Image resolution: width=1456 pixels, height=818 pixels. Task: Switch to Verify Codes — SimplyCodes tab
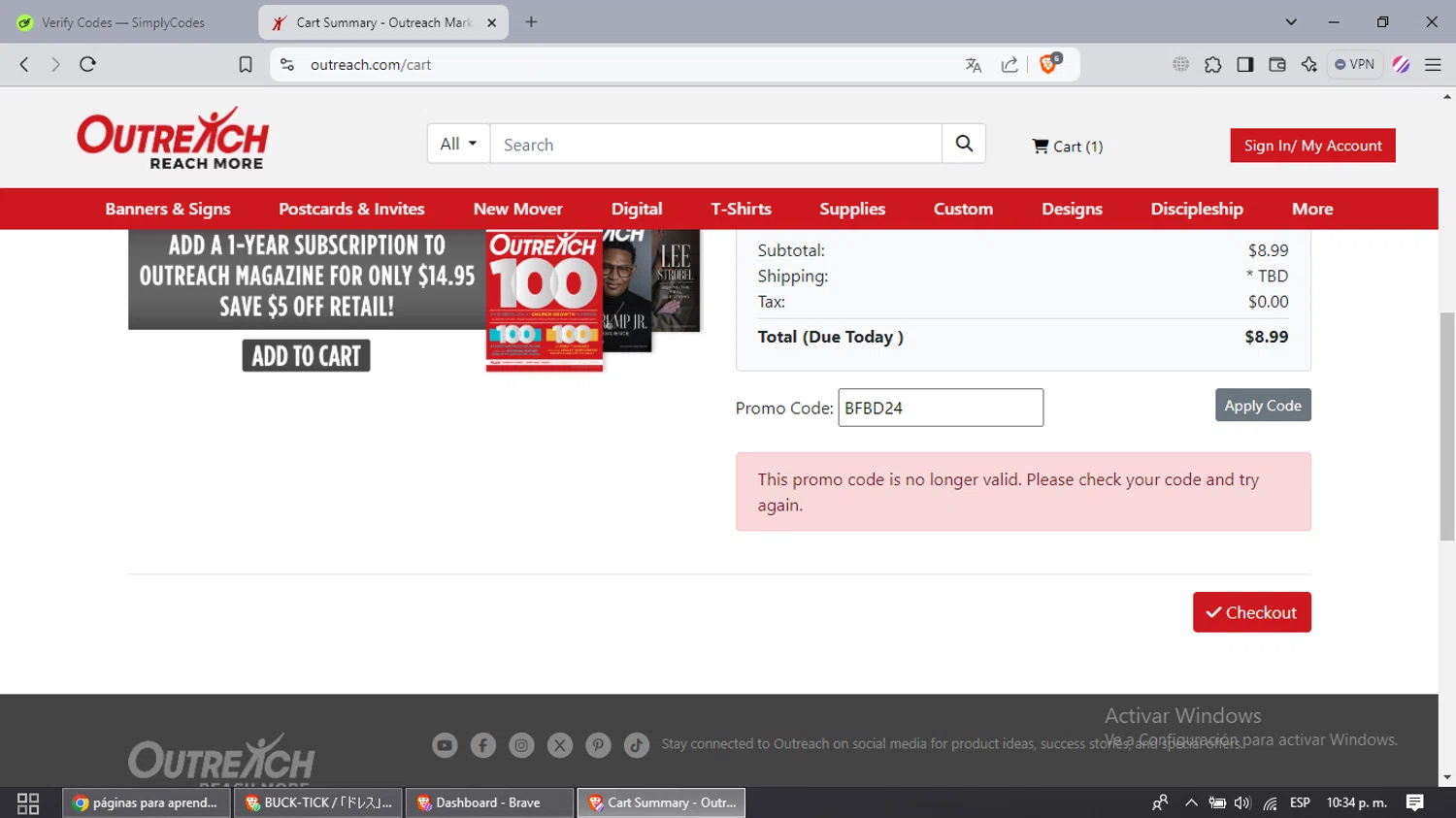[123, 22]
